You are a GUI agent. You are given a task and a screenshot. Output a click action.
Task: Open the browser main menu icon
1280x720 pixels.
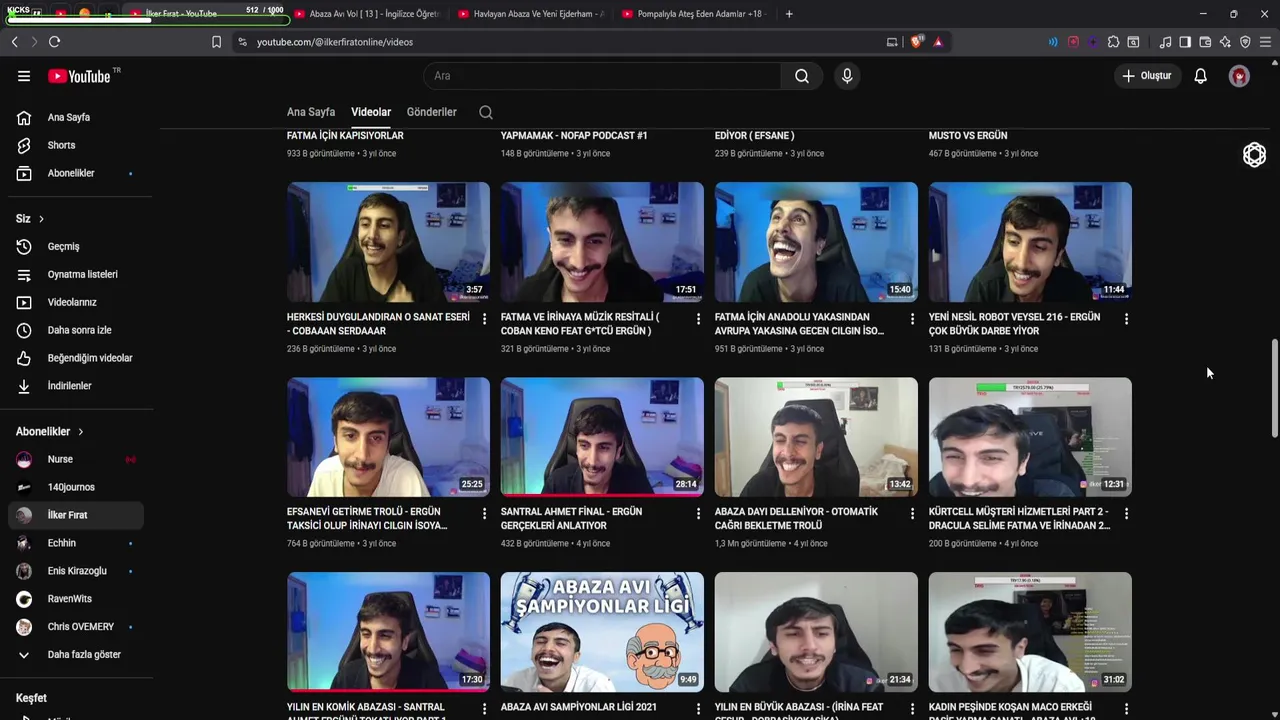click(x=1265, y=42)
